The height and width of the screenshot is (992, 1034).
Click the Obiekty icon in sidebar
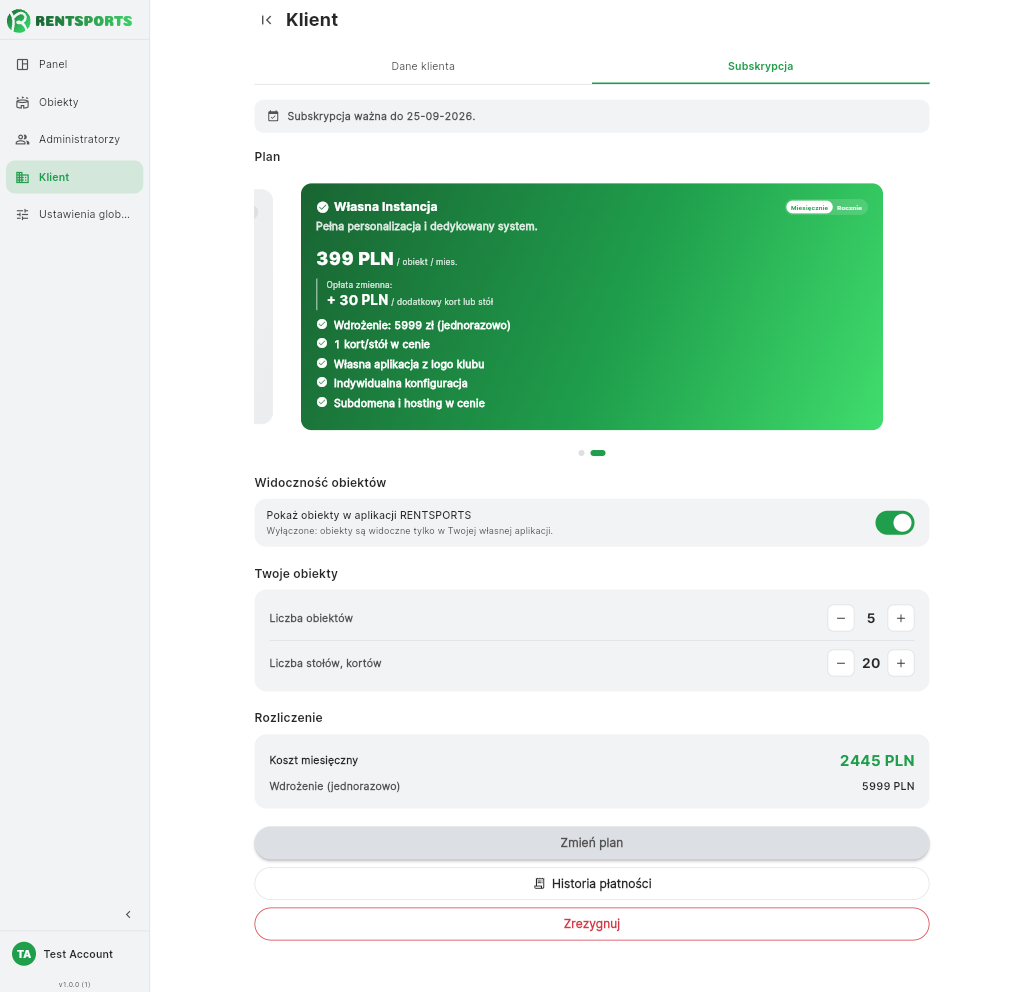22,102
